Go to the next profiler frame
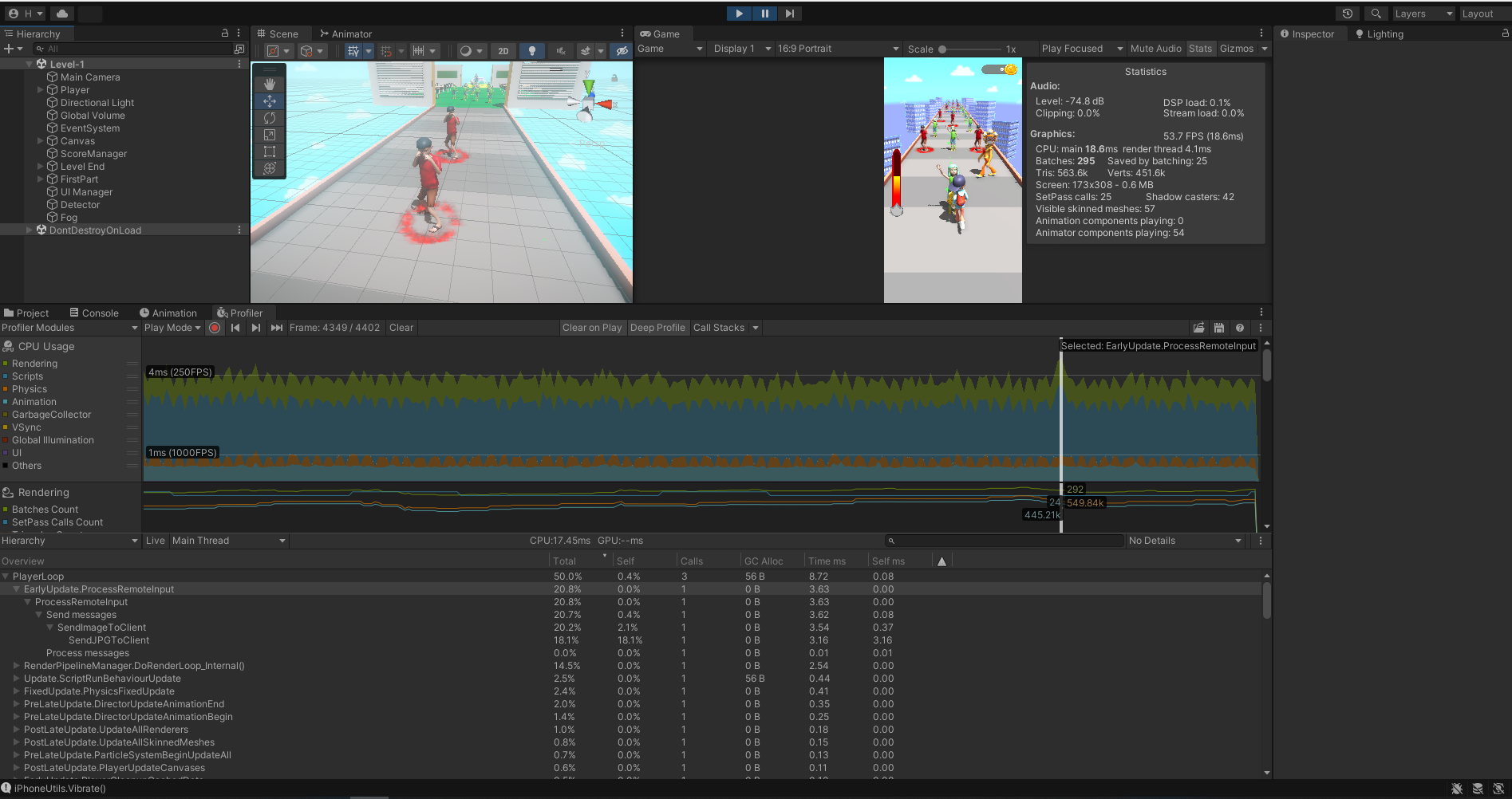The image size is (1512, 799). [x=255, y=328]
